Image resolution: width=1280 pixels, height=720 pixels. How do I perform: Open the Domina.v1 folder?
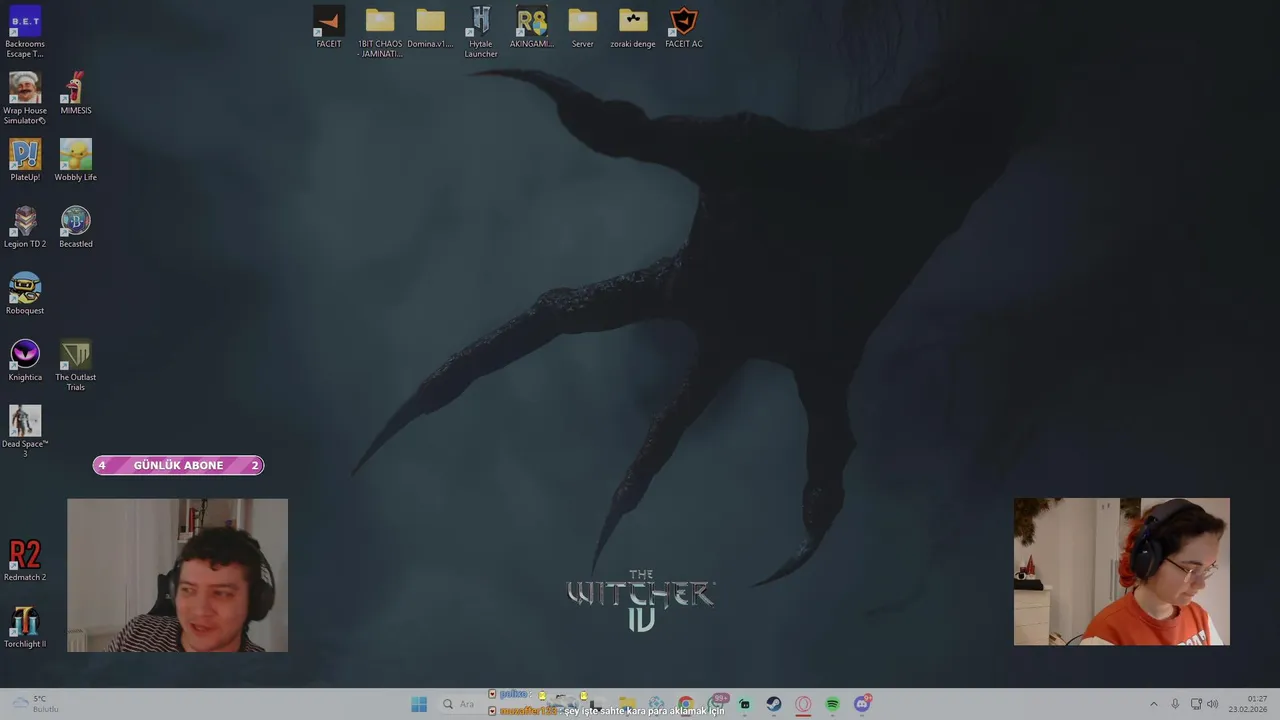click(x=430, y=27)
